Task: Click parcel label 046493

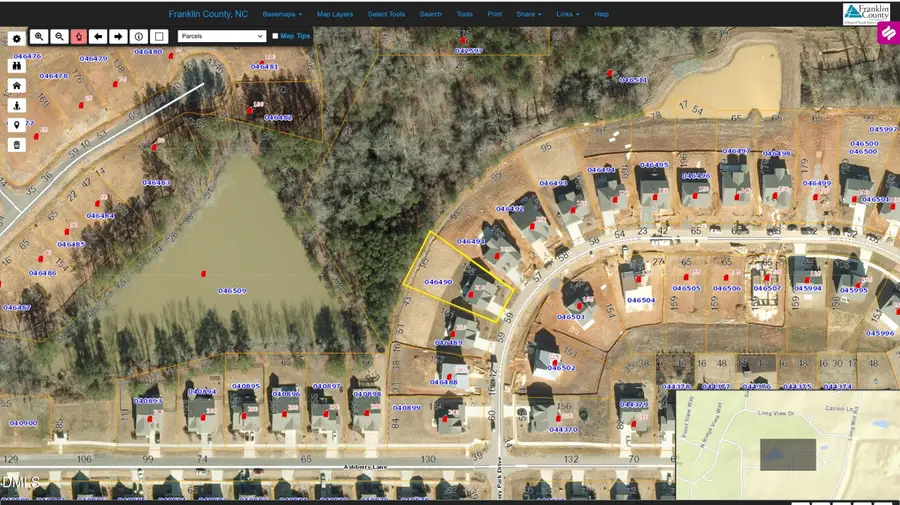Action: point(553,183)
